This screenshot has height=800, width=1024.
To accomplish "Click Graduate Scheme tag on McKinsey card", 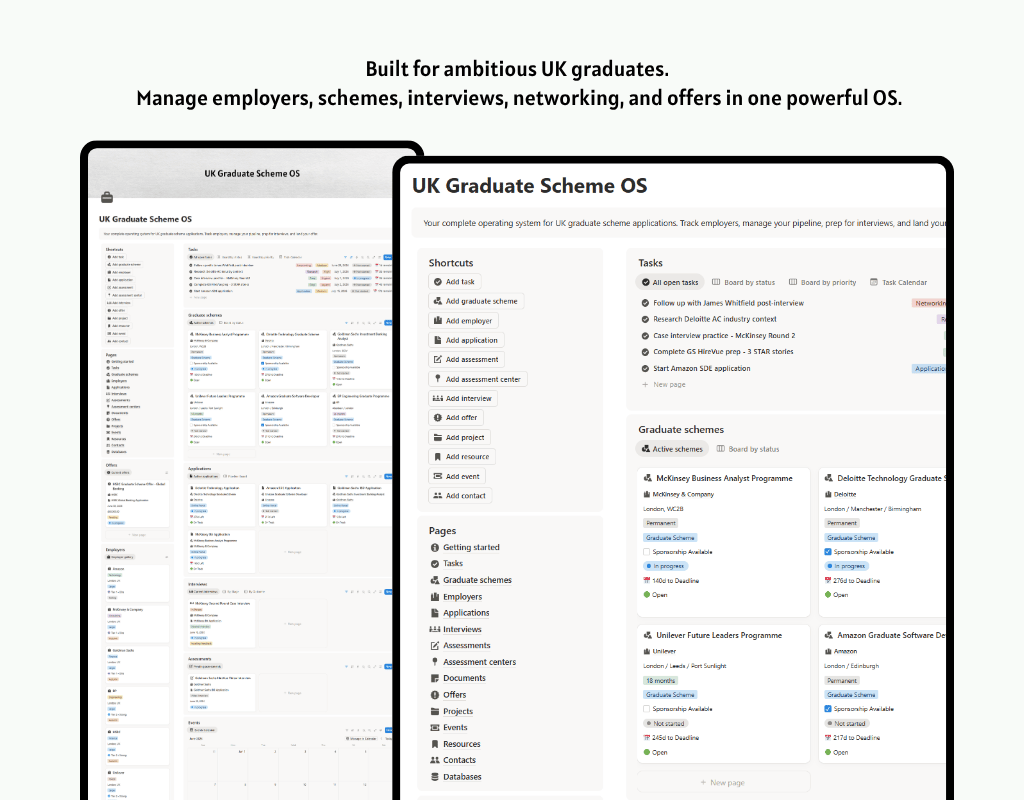I will click(x=670, y=538).
